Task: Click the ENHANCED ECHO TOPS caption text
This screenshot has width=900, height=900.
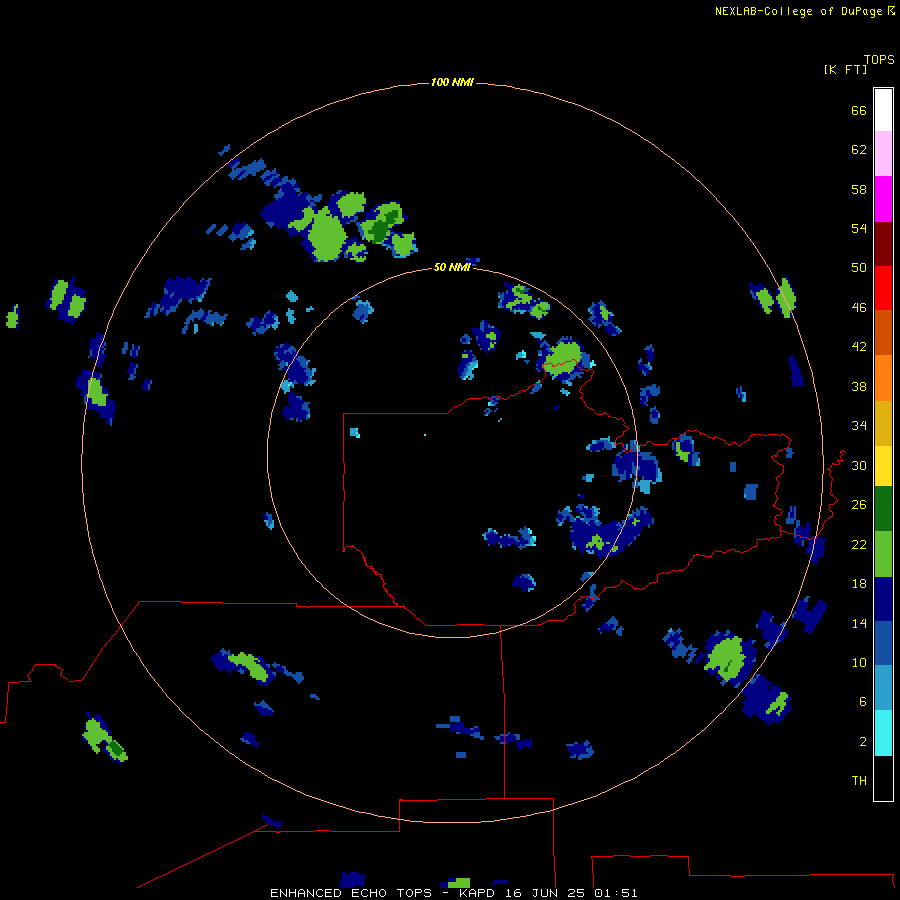Action: click(351, 893)
